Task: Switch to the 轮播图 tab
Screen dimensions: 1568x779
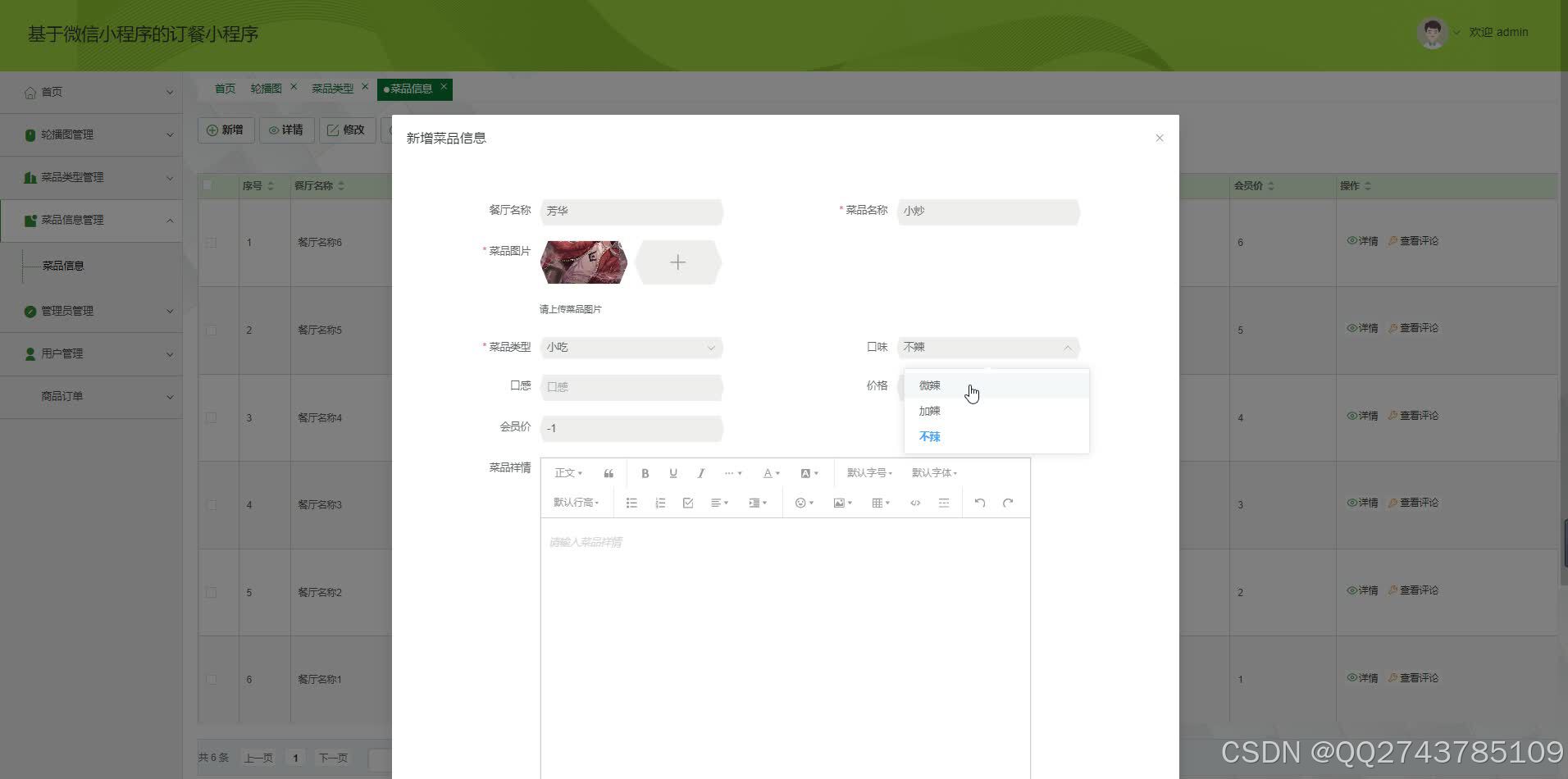Action: coord(266,89)
